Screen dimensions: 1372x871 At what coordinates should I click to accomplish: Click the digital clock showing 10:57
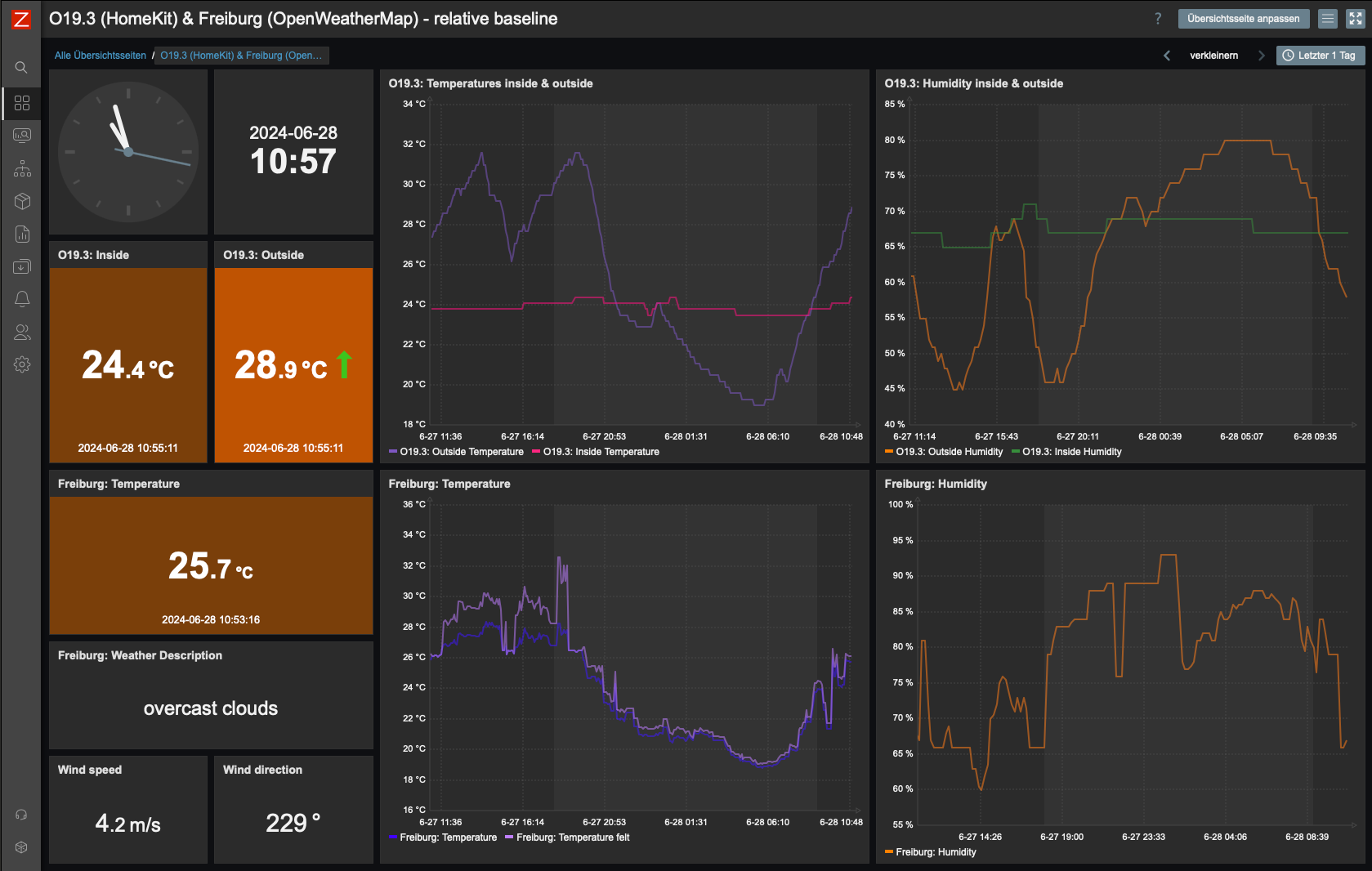(293, 161)
